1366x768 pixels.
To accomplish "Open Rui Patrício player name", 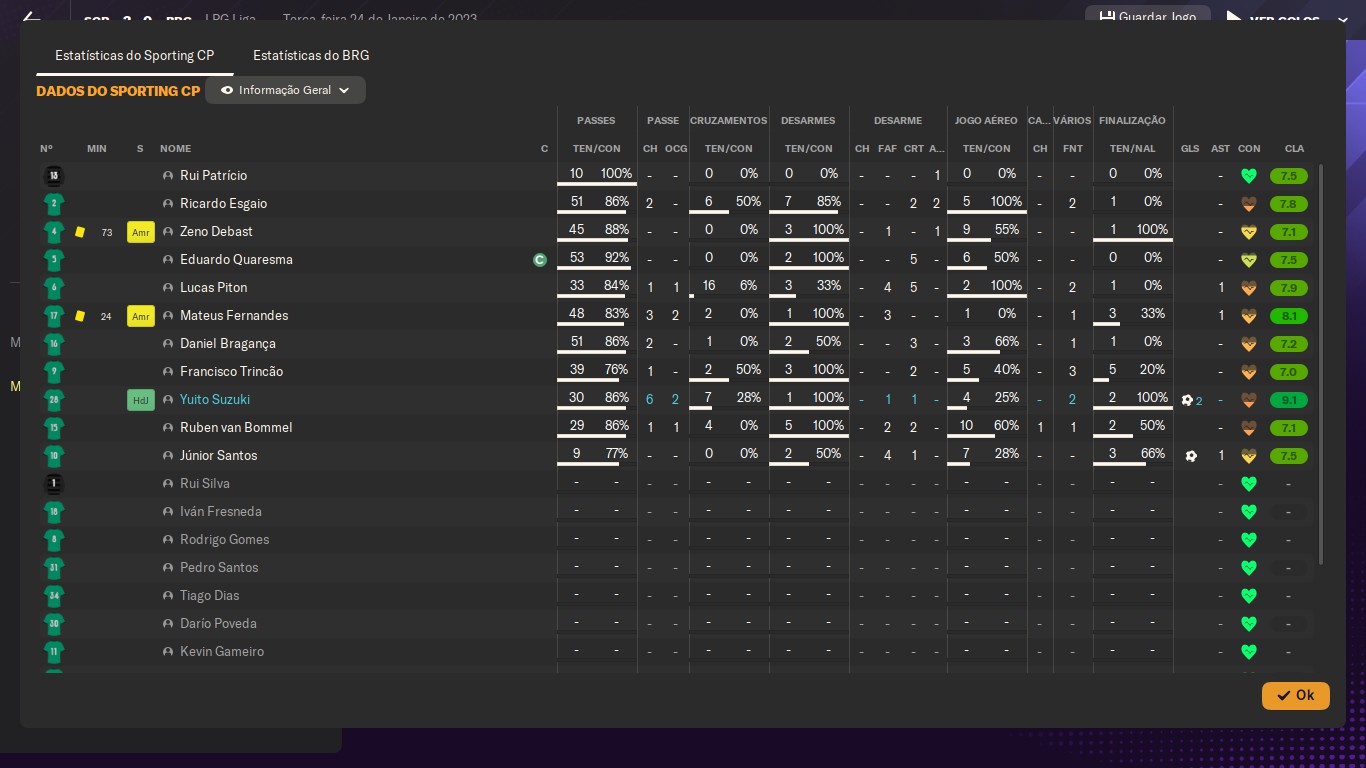I will (213, 175).
